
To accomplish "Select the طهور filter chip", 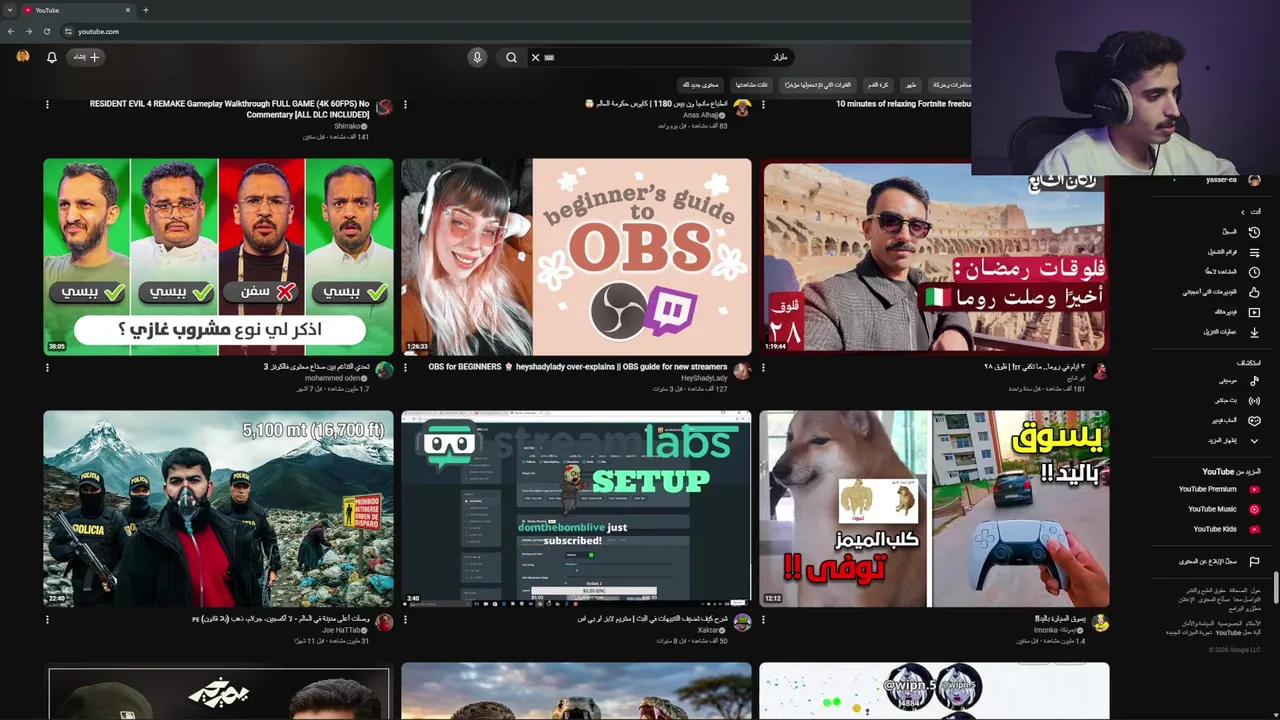I will 910,85.
